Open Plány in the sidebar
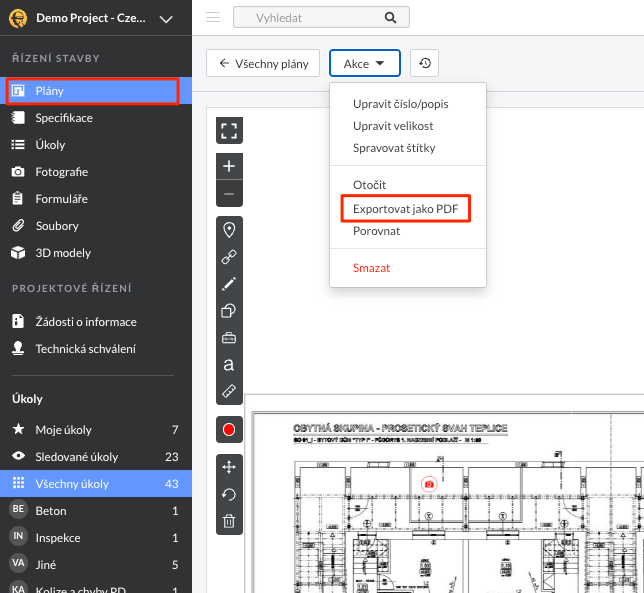 pyautogui.click(x=96, y=91)
